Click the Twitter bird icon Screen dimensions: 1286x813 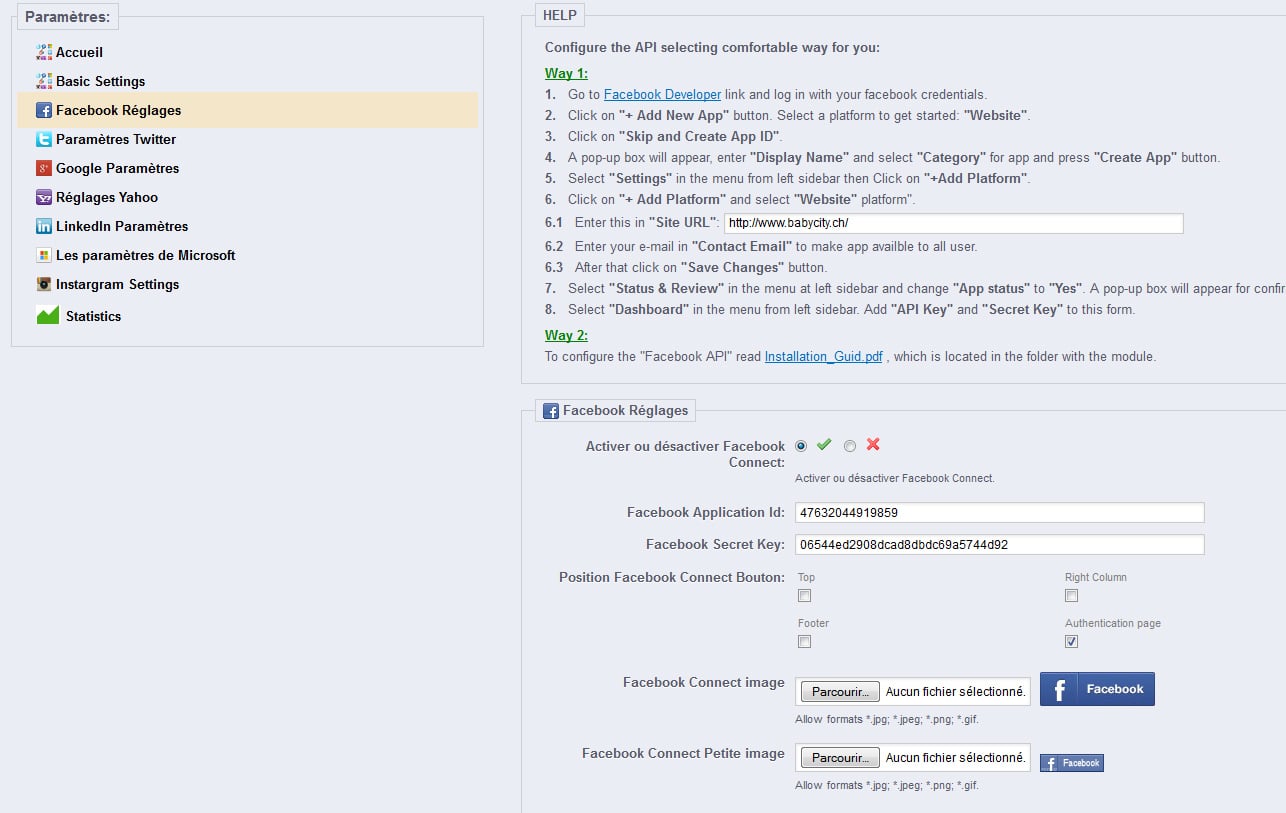(x=44, y=139)
